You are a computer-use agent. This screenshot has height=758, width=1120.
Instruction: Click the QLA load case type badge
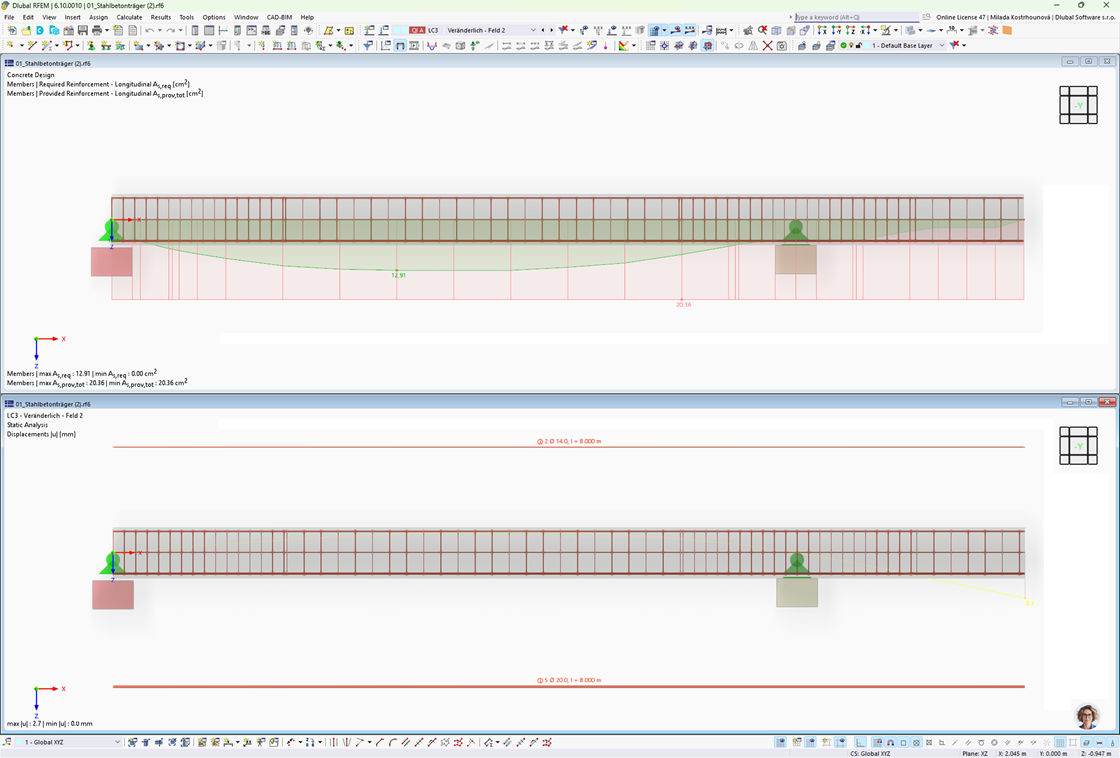click(x=417, y=30)
